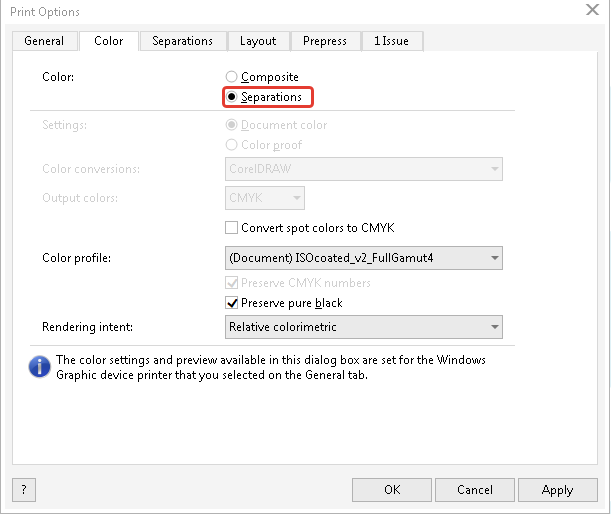The width and height of the screenshot is (611, 514).
Task: Close the Print Options dialog
Action: click(591, 11)
